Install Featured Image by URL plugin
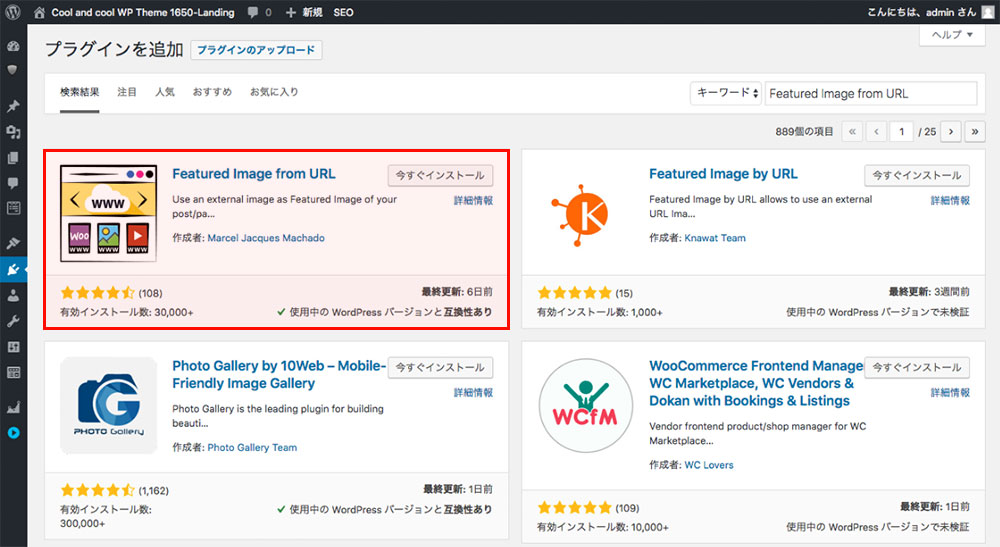The width and height of the screenshot is (1000, 547). pos(917,175)
